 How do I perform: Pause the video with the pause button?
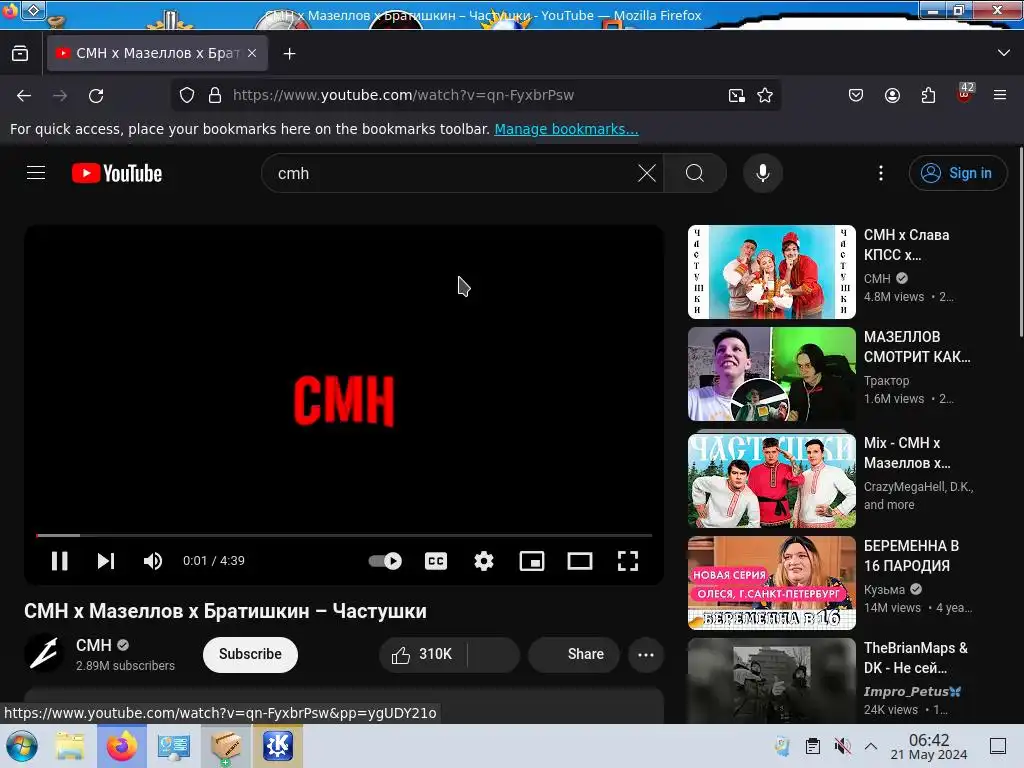click(59, 561)
